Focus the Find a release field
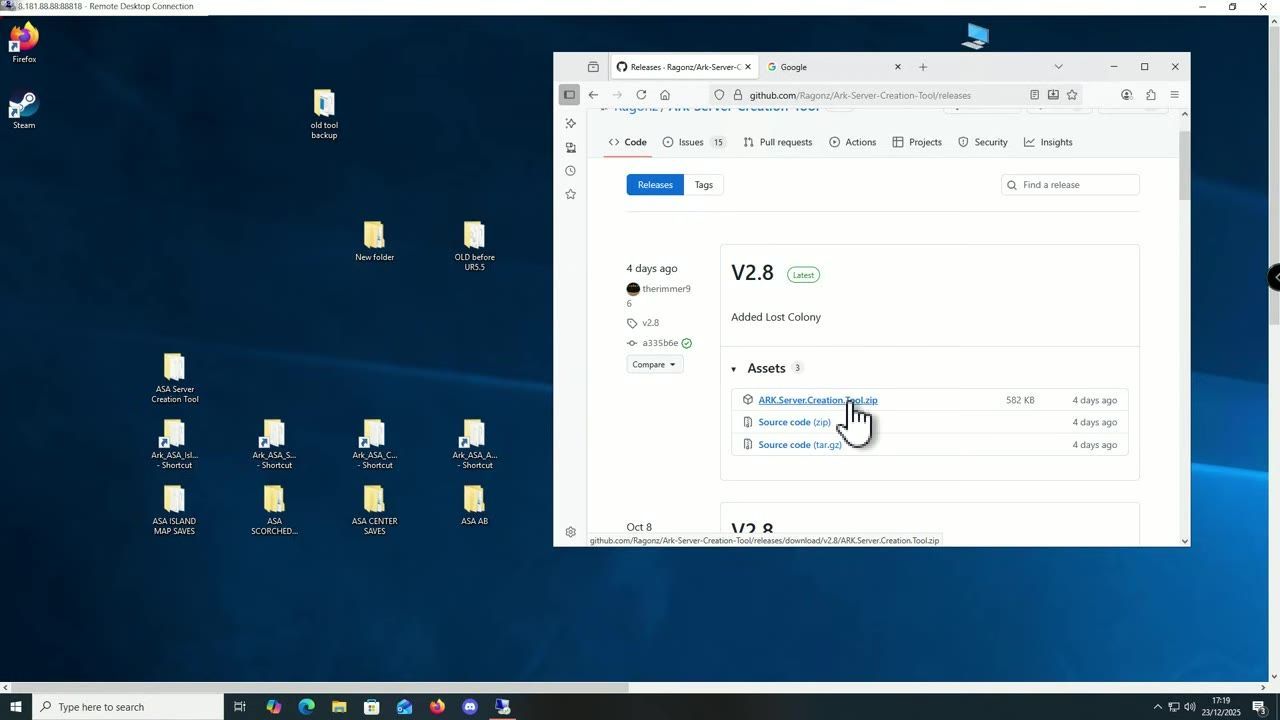 (1070, 185)
